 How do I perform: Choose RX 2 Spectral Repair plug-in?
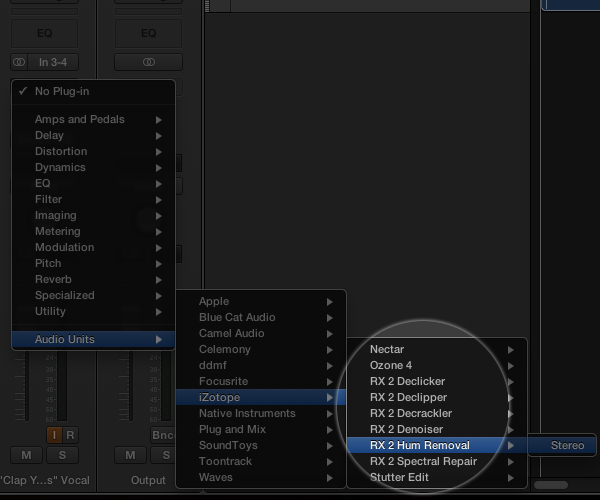(437, 462)
